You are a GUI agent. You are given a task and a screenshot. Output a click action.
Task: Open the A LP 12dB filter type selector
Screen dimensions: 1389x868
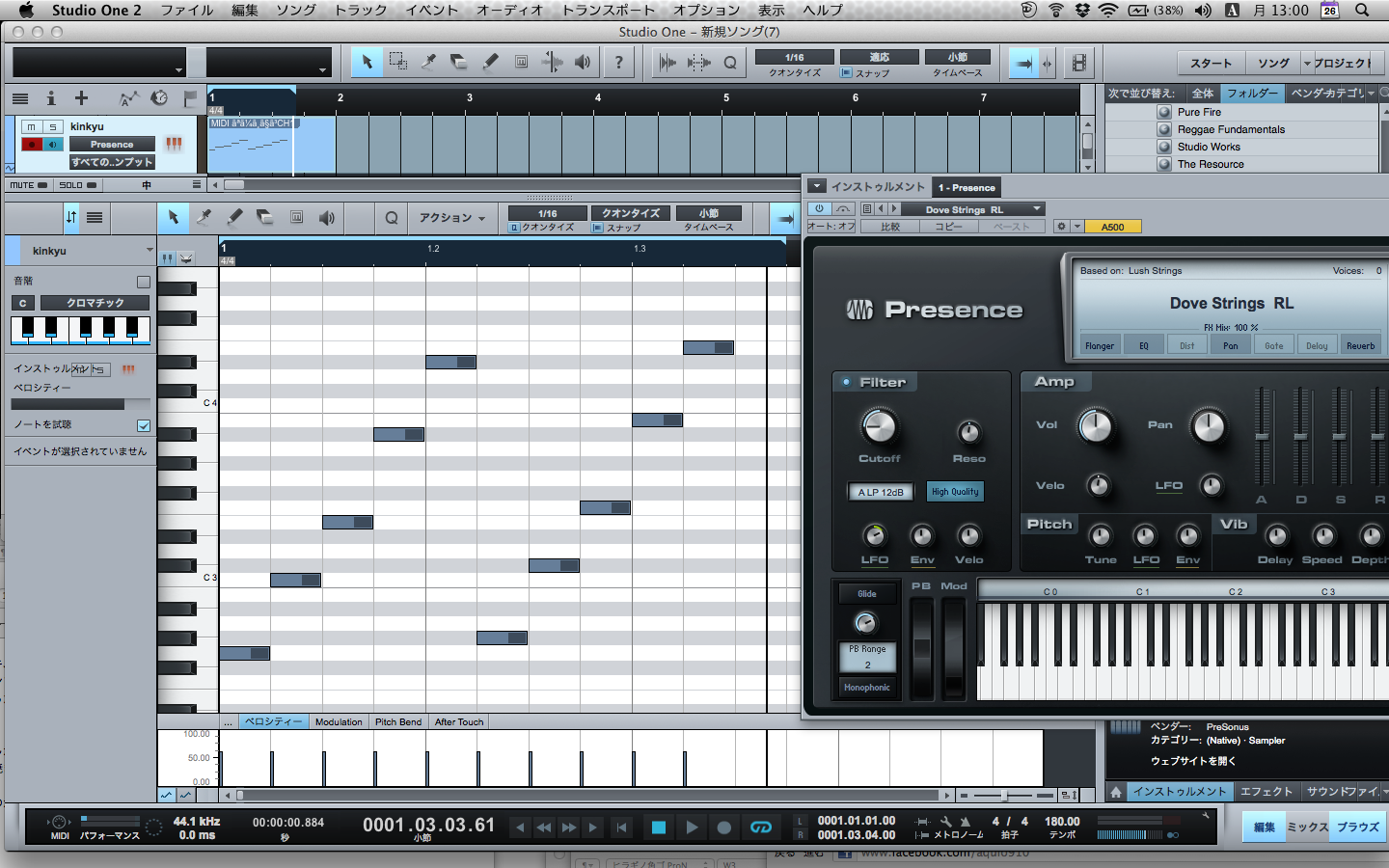pyautogui.click(x=881, y=492)
